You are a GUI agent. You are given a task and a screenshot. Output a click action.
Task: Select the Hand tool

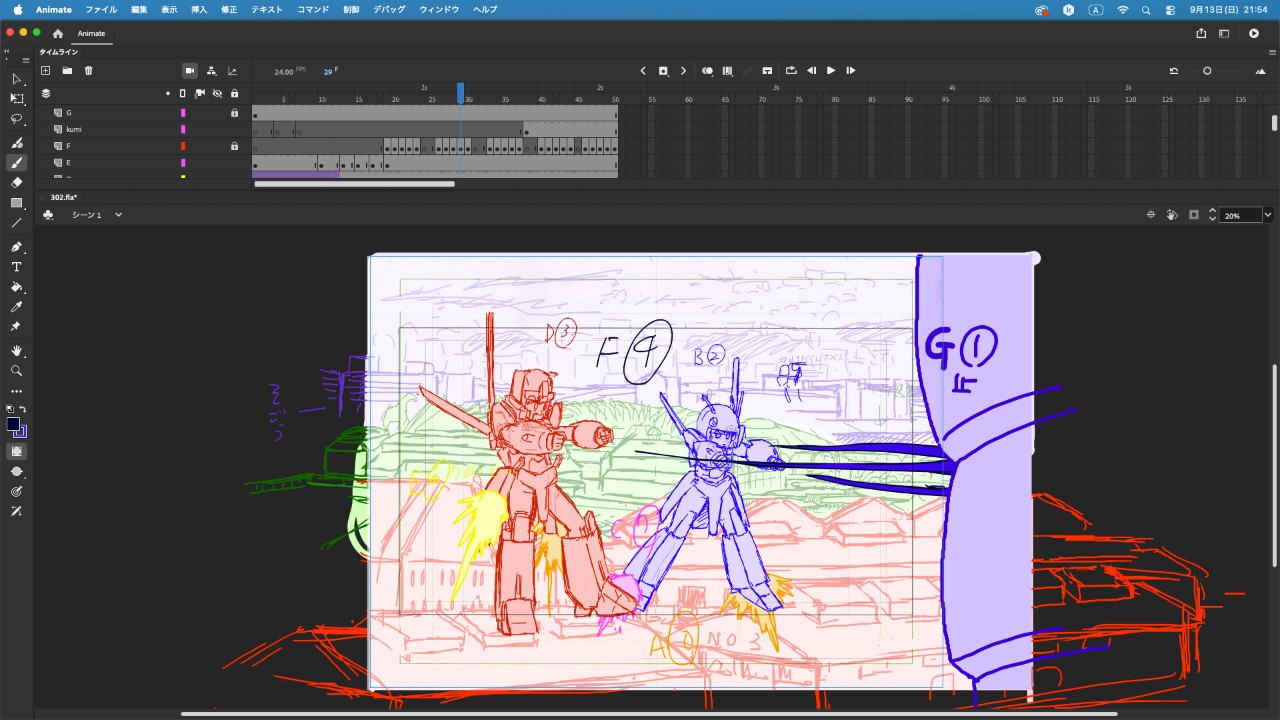pos(16,351)
